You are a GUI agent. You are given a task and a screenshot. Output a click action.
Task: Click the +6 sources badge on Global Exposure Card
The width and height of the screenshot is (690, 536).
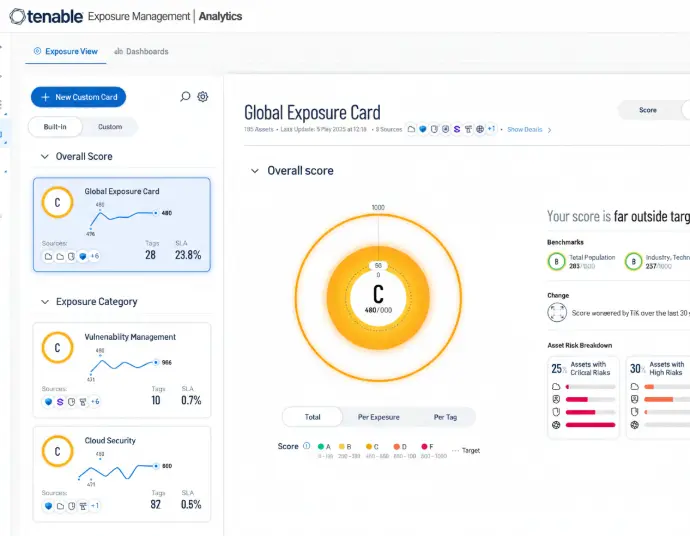point(94,256)
